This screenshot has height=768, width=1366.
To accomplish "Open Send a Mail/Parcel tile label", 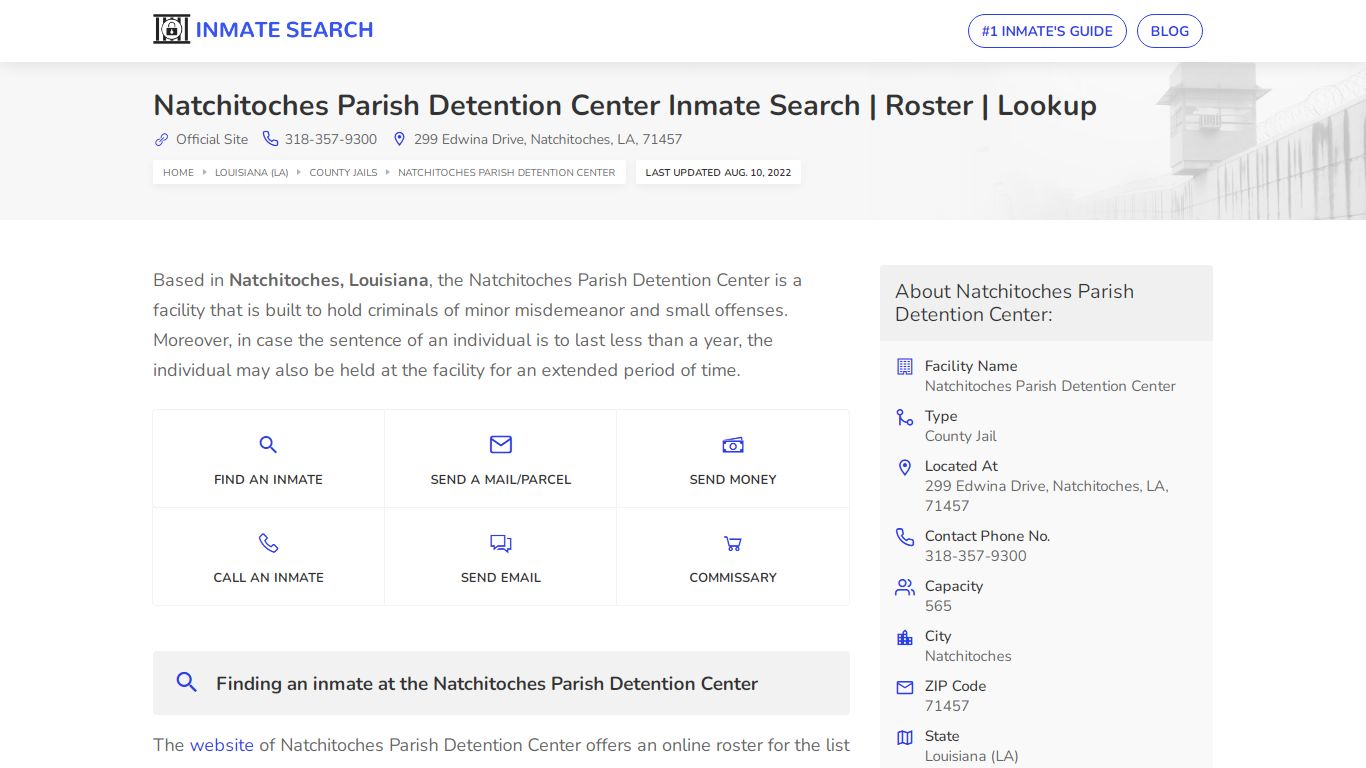I will click(501, 479).
